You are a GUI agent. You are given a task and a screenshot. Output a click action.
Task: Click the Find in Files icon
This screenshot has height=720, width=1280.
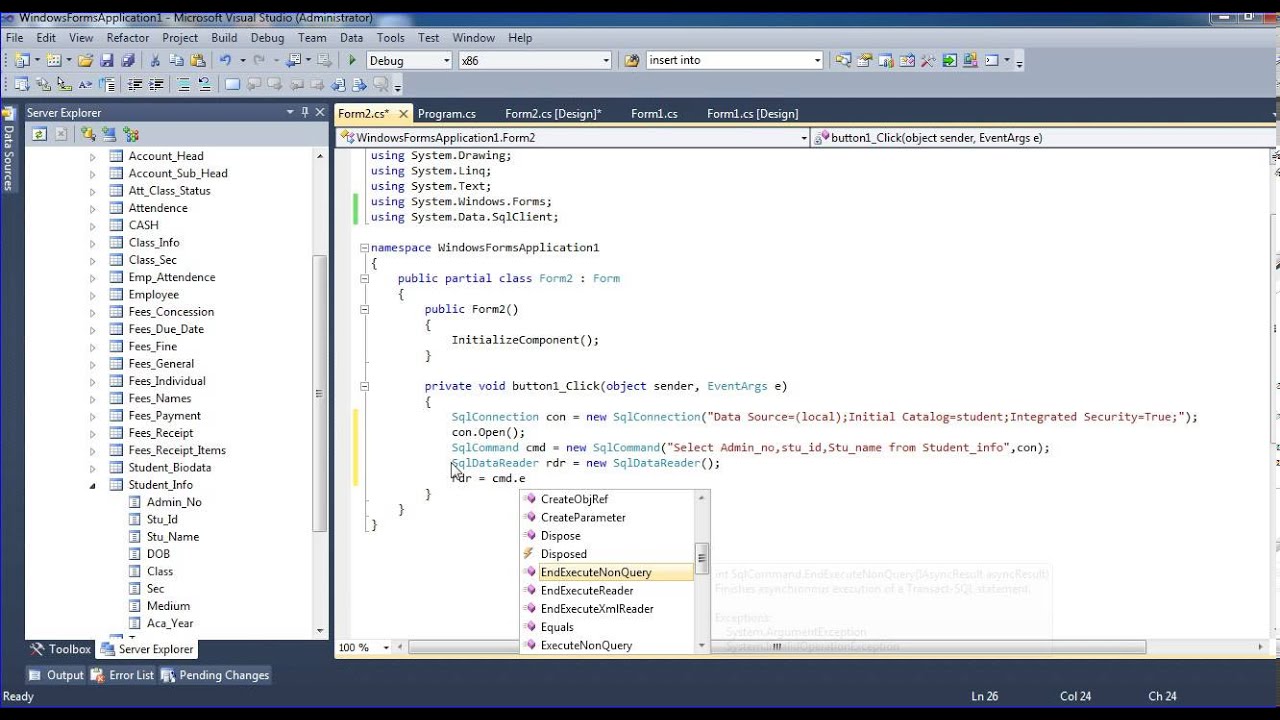pos(632,60)
